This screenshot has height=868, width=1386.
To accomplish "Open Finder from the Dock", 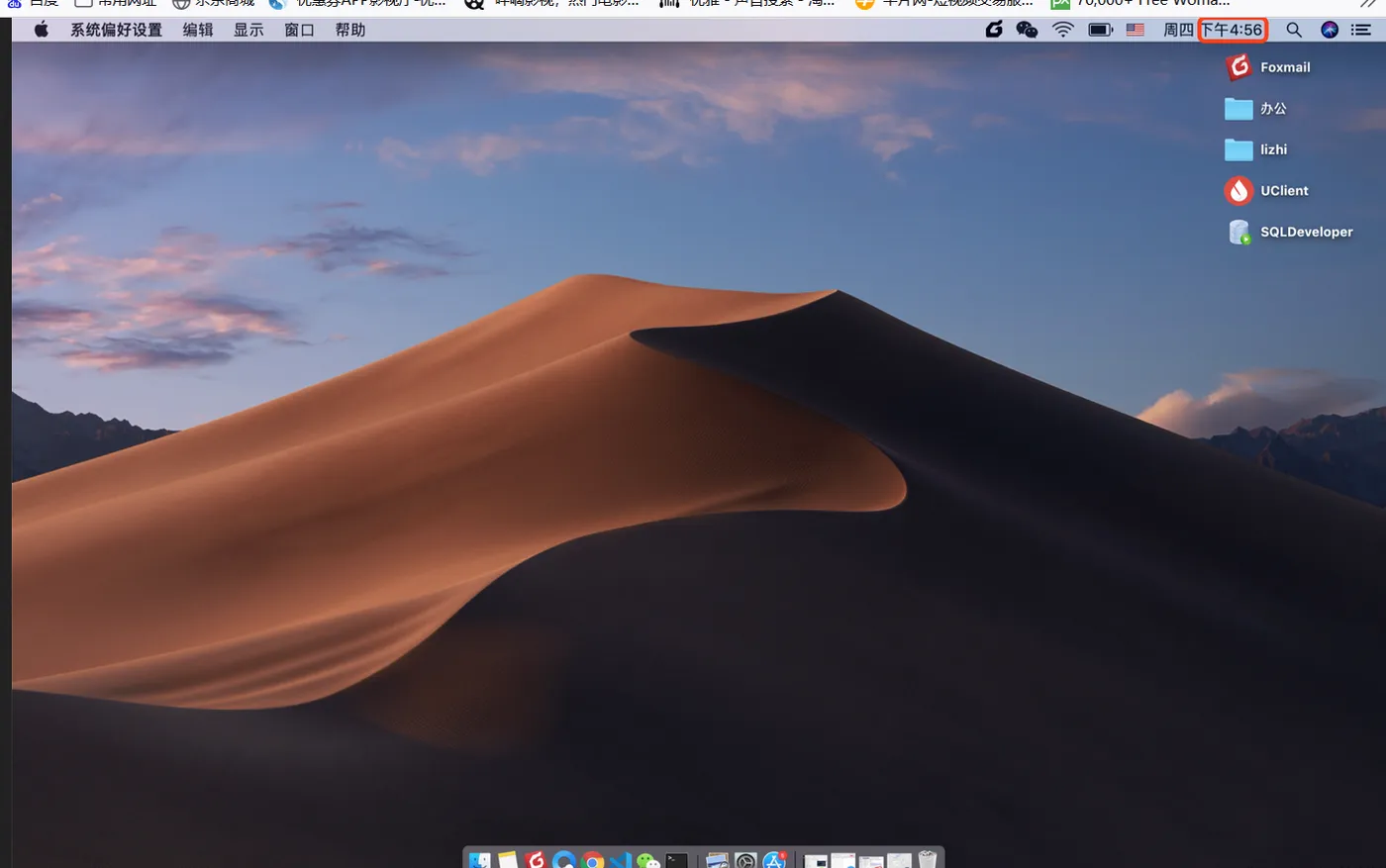I will (x=480, y=860).
